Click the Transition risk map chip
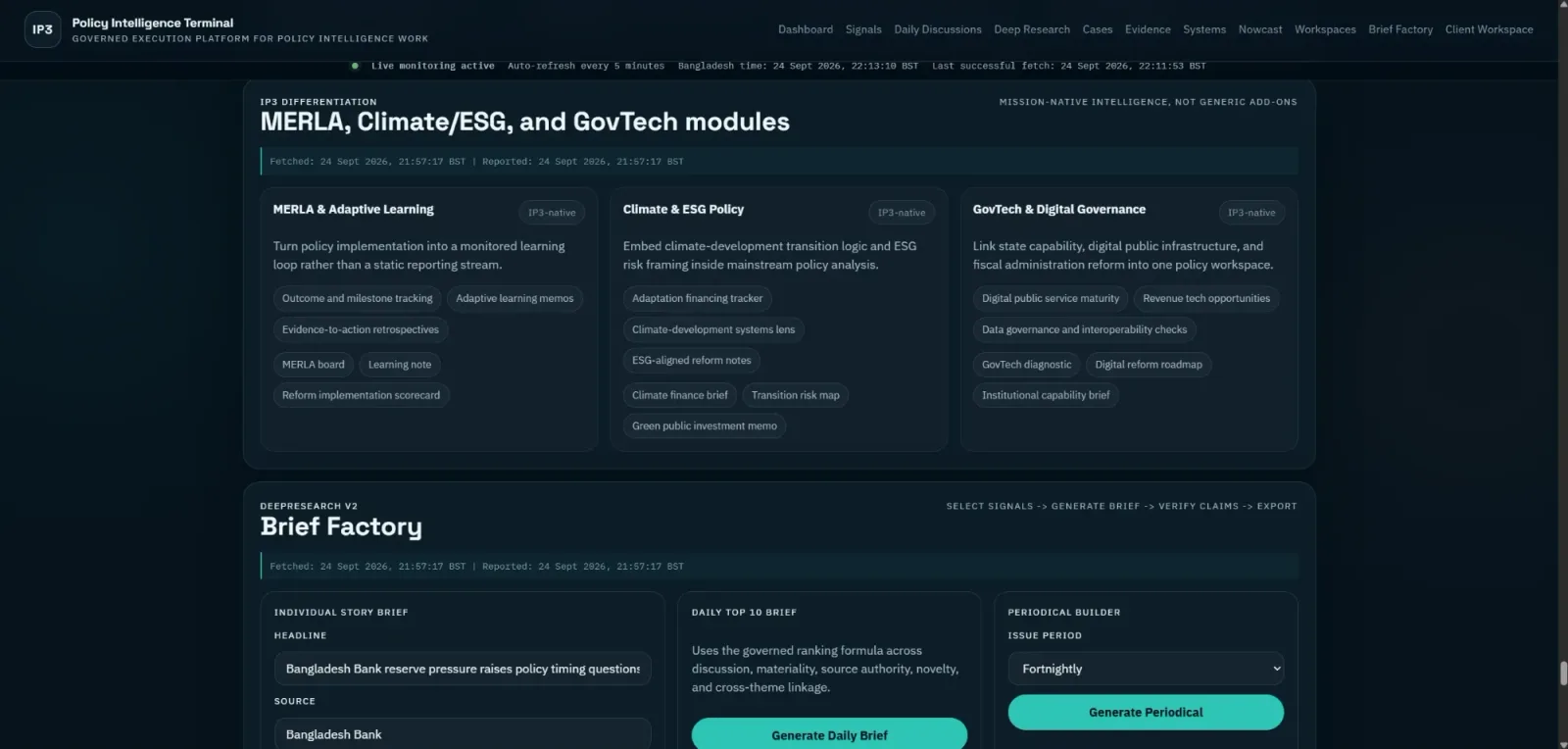 [796, 395]
